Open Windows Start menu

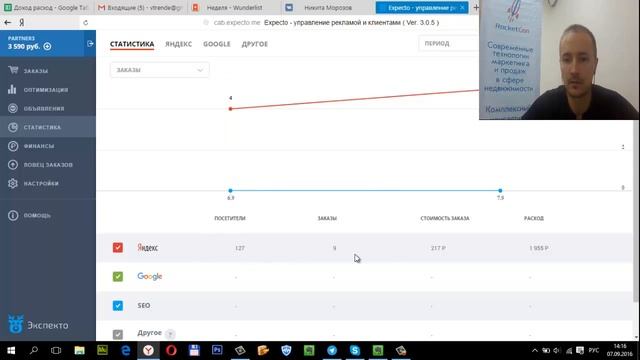(11, 350)
